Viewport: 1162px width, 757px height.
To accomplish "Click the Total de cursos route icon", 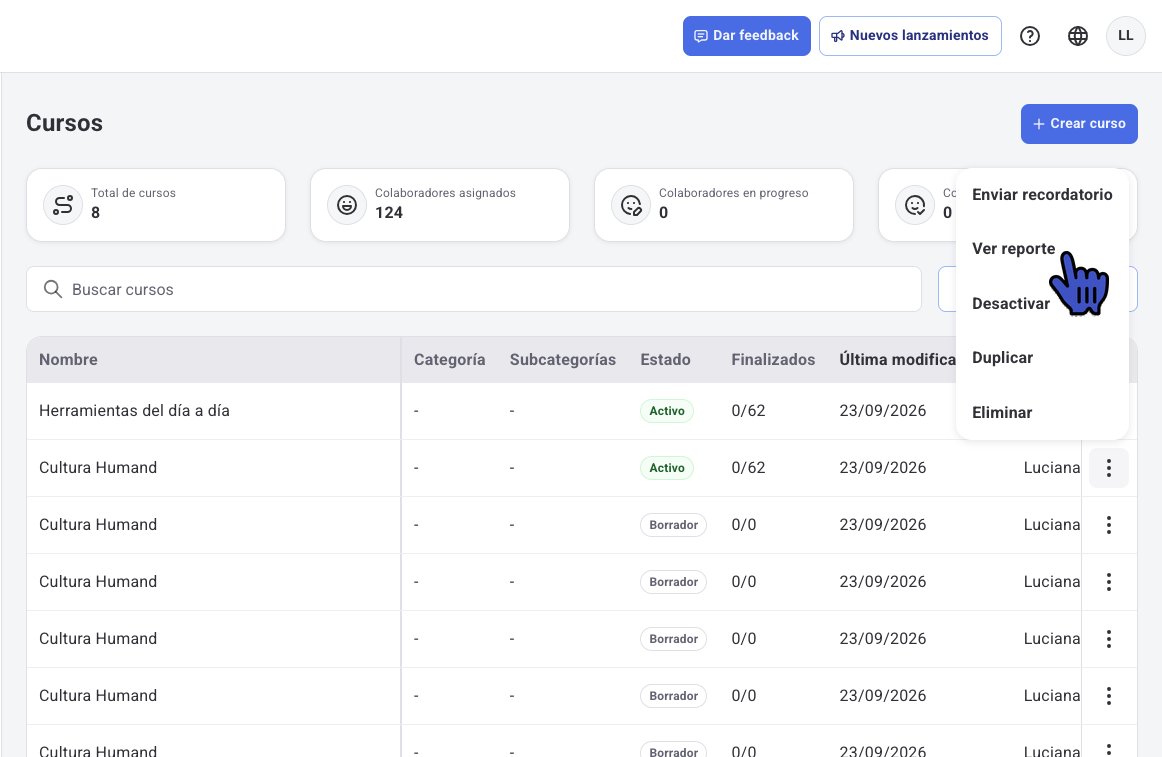I will pos(63,205).
